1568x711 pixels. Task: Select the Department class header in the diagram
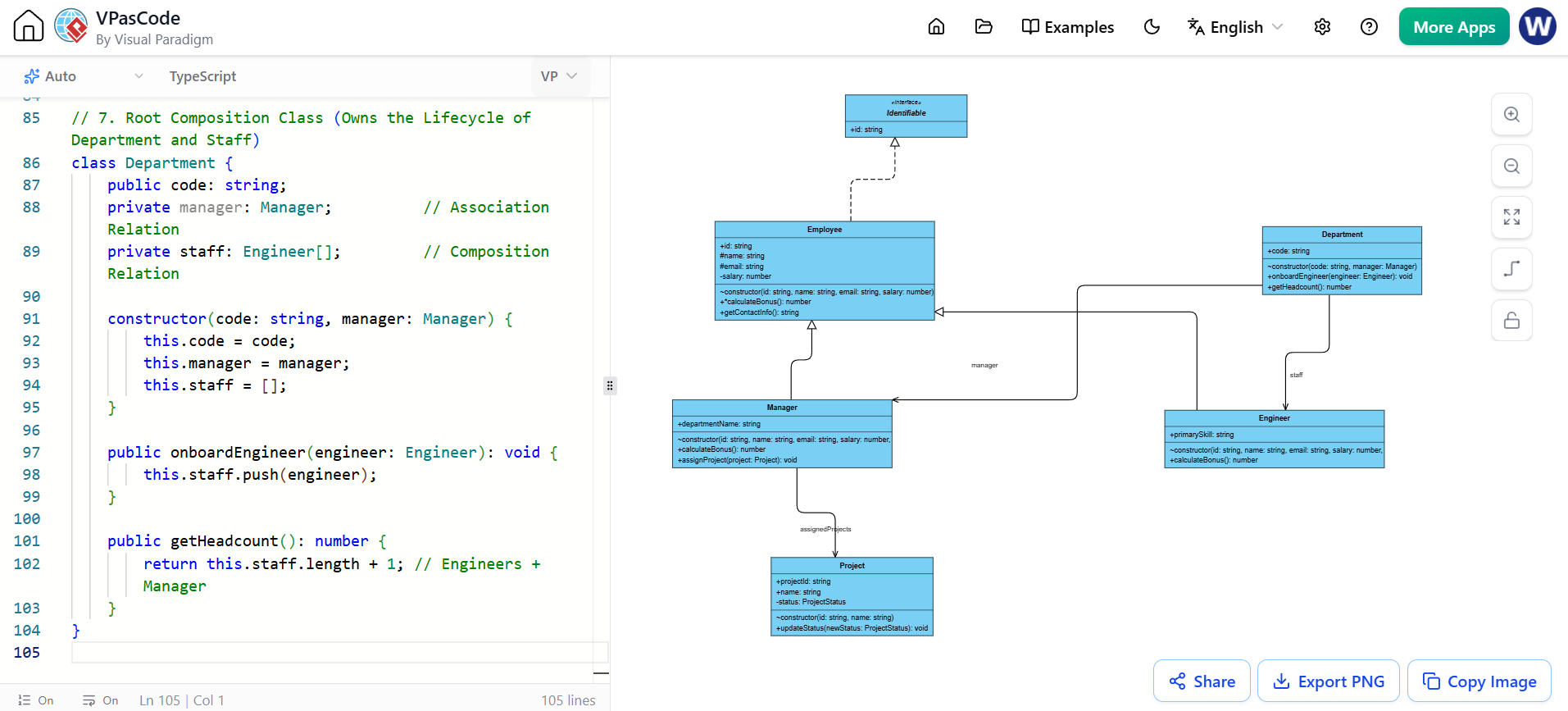(1342, 235)
